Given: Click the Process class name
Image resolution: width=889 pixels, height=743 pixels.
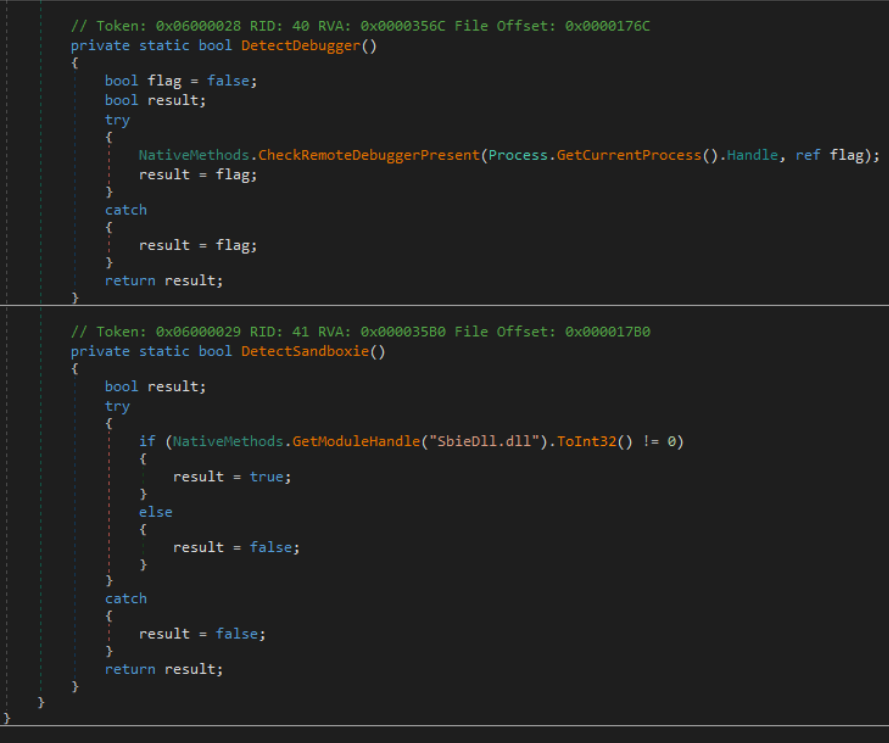Looking at the screenshot, I should click(x=518, y=155).
